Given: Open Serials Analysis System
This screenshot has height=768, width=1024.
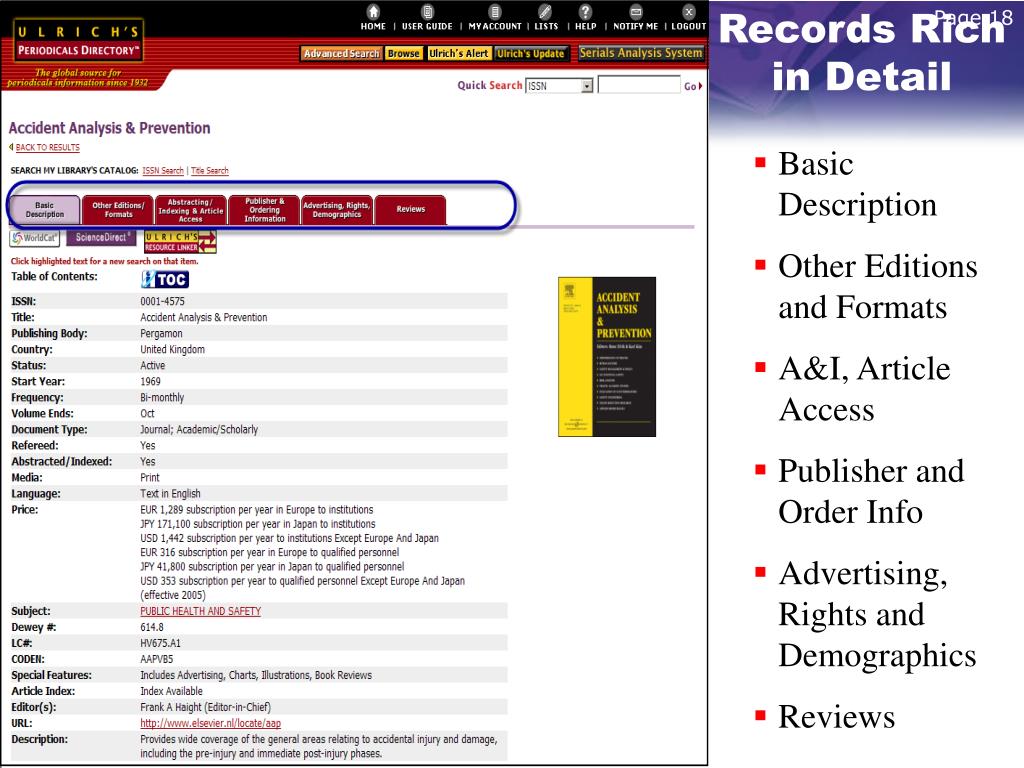Looking at the screenshot, I should tap(641, 53).
